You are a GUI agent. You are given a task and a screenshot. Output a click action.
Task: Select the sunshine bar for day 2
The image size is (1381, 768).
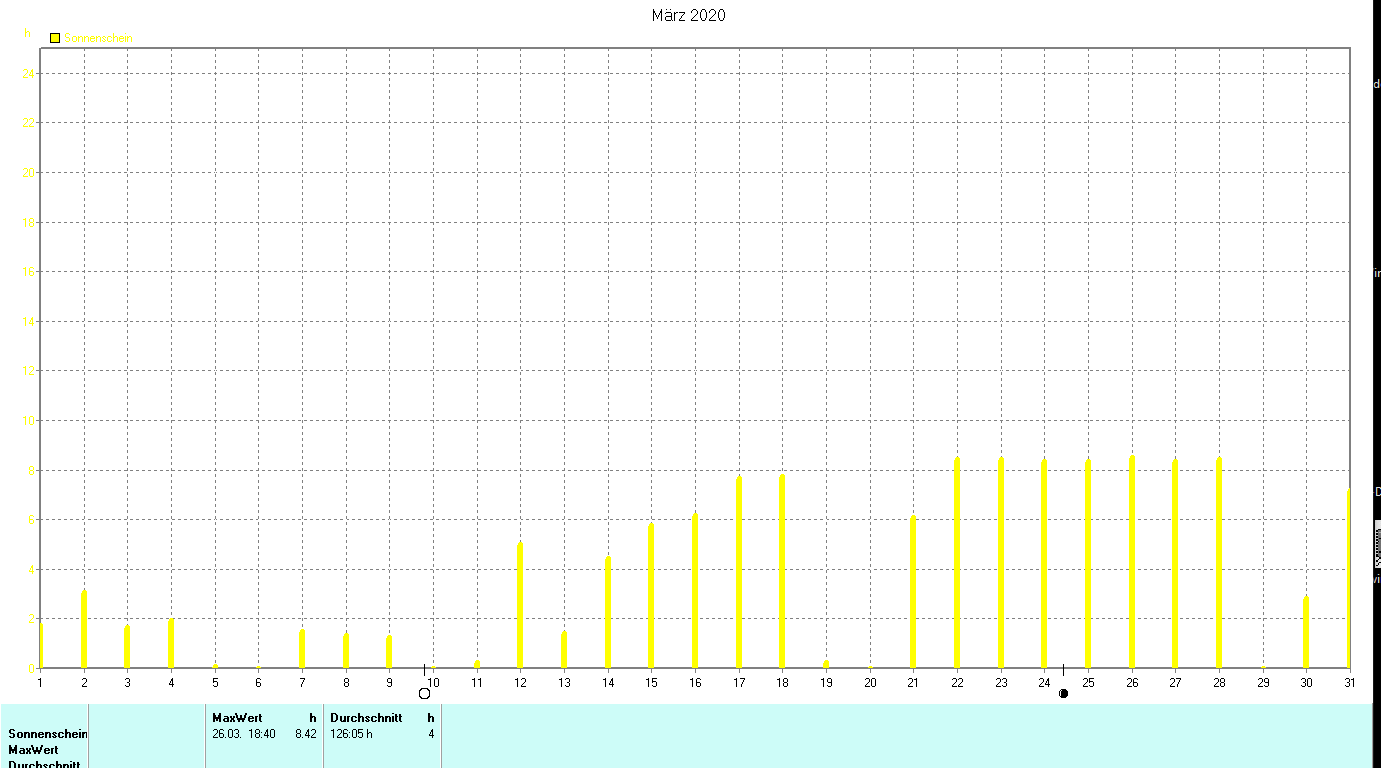pyautogui.click(x=84, y=629)
